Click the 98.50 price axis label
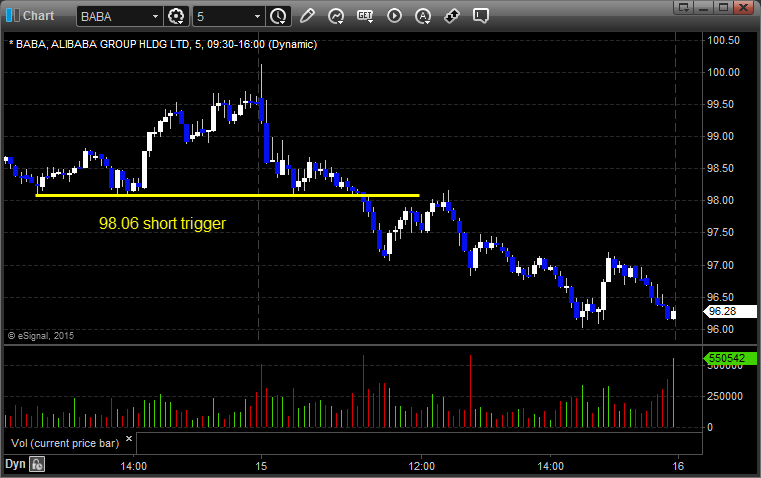 coord(720,168)
